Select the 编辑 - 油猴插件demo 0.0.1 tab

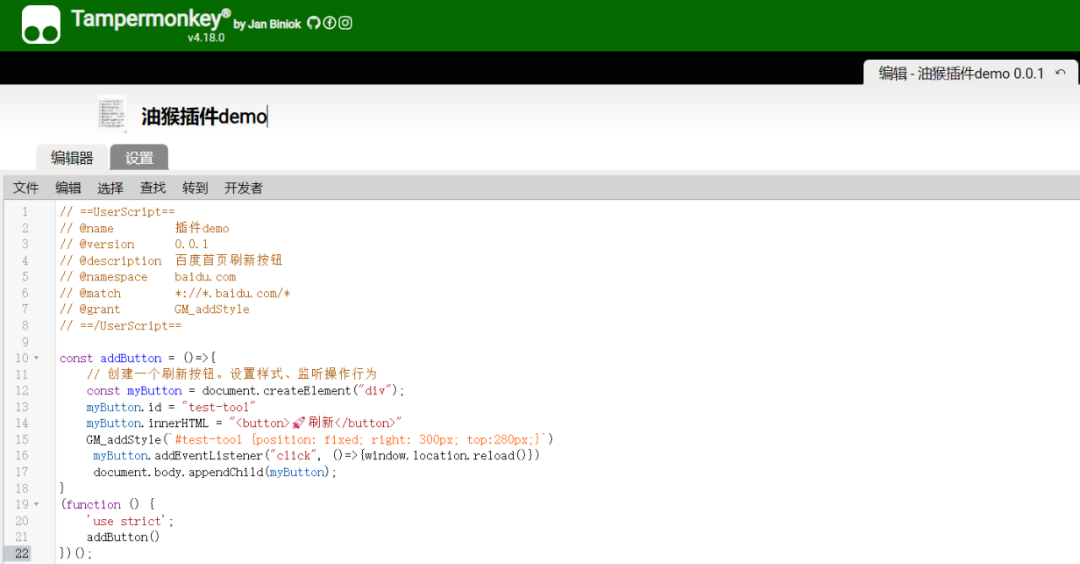(971, 72)
